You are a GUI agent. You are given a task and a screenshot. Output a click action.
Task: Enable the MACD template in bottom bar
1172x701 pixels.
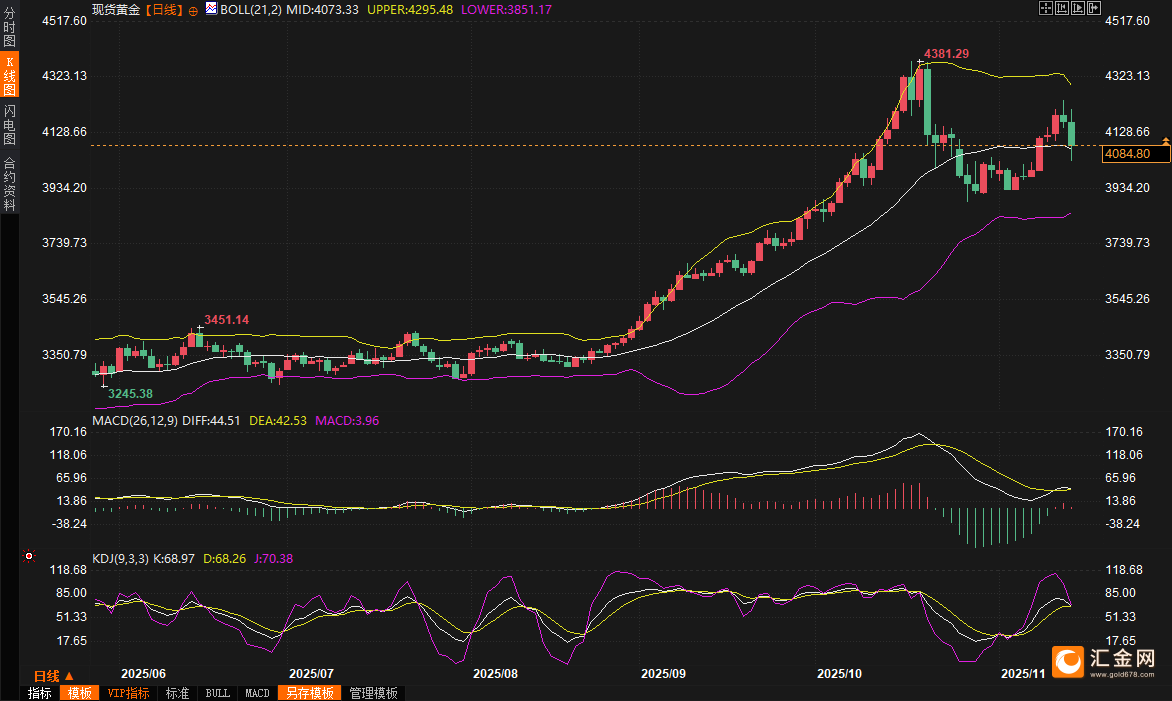(257, 693)
